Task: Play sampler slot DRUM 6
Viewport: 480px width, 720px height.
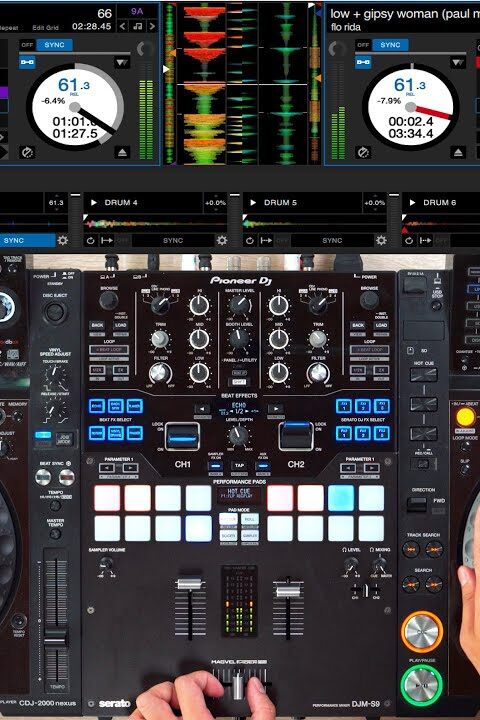Action: pyautogui.click(x=412, y=202)
